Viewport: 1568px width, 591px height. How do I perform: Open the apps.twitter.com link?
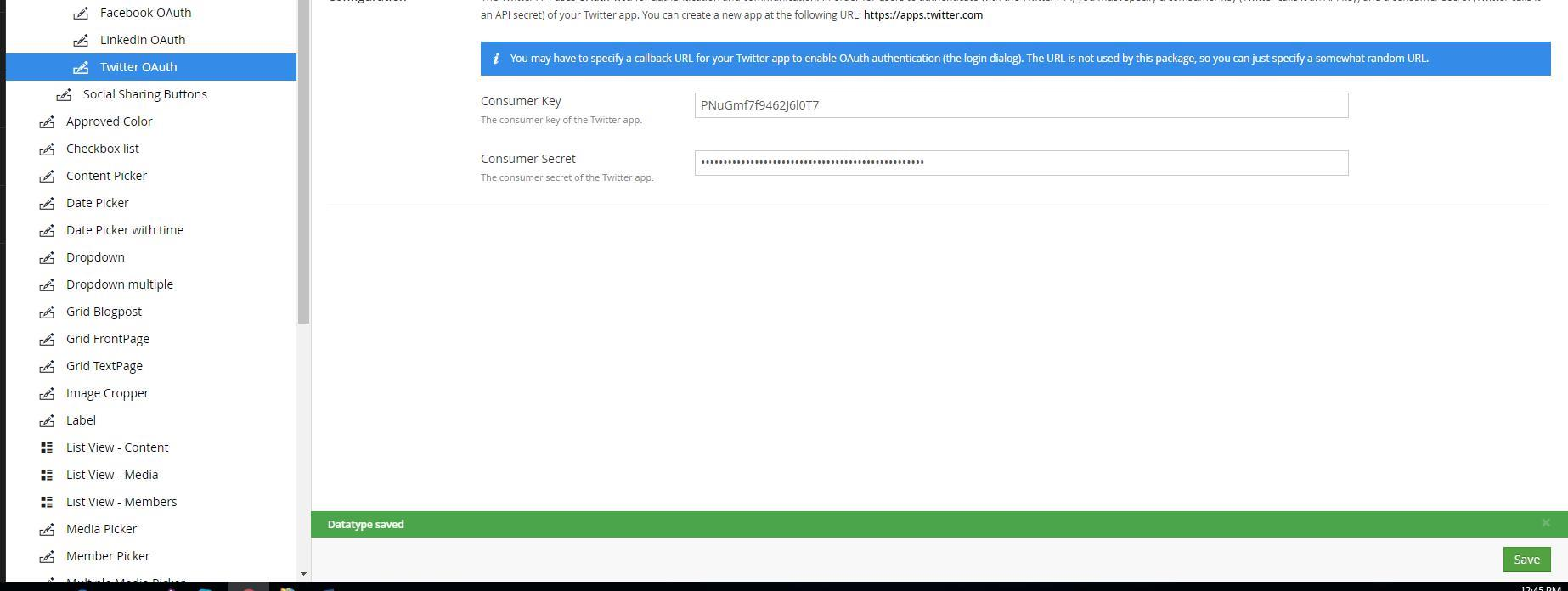923,14
